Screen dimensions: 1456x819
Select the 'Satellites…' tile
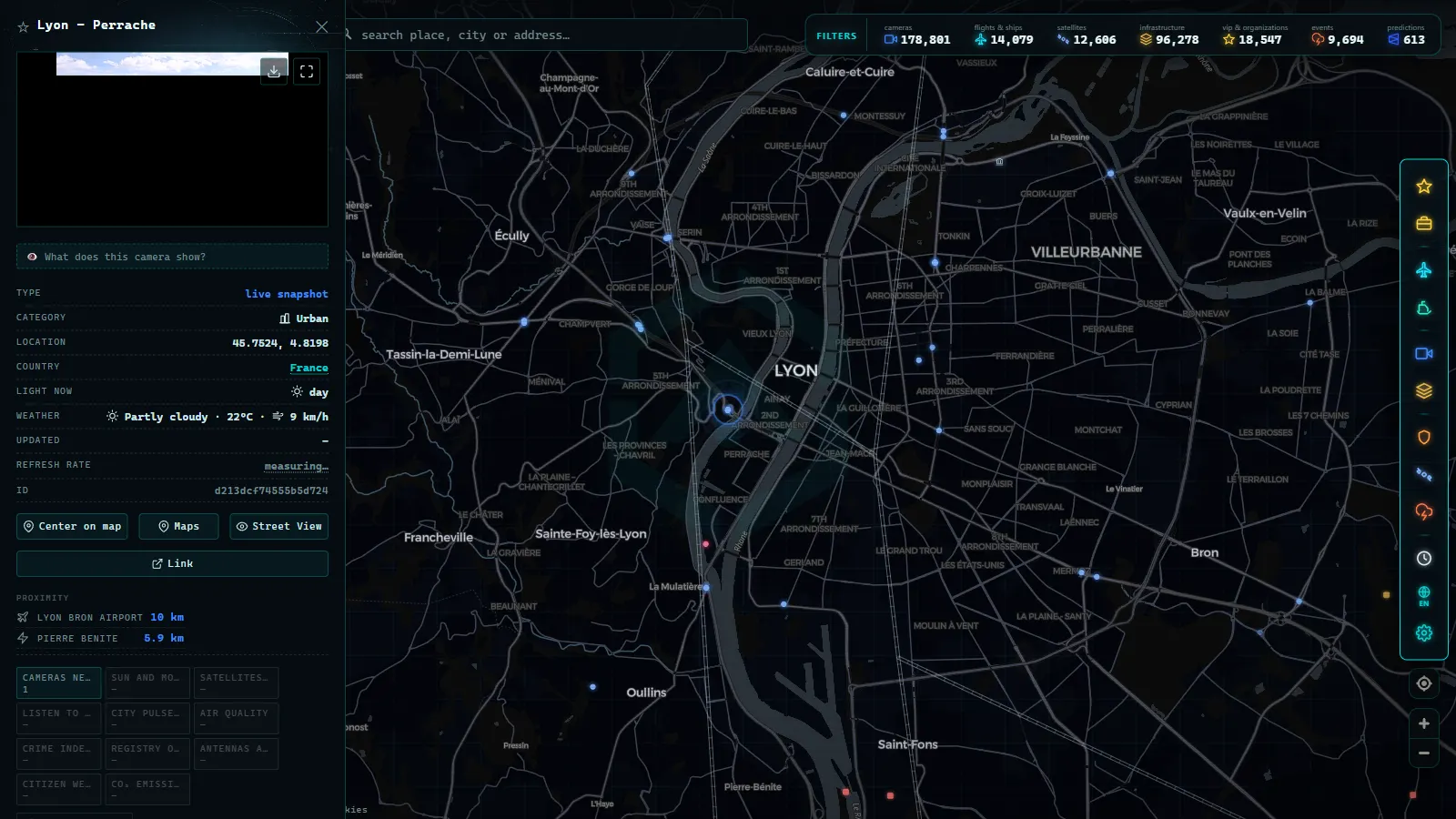coord(236,682)
